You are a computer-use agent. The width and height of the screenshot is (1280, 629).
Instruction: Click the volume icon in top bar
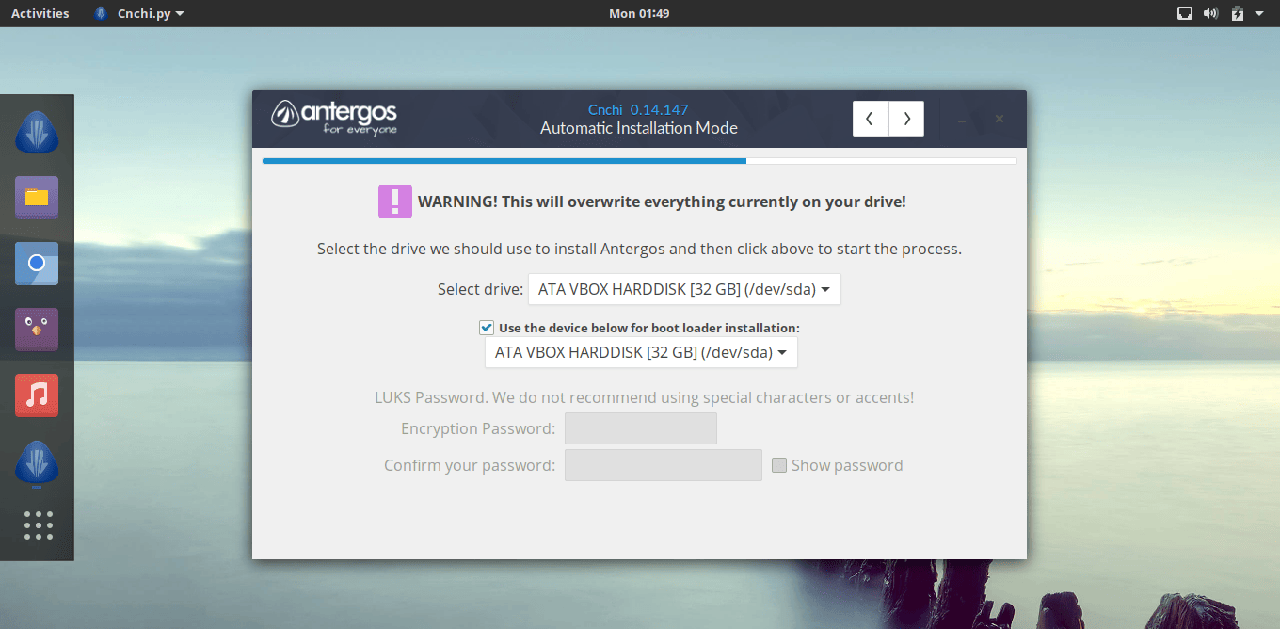tap(1211, 13)
